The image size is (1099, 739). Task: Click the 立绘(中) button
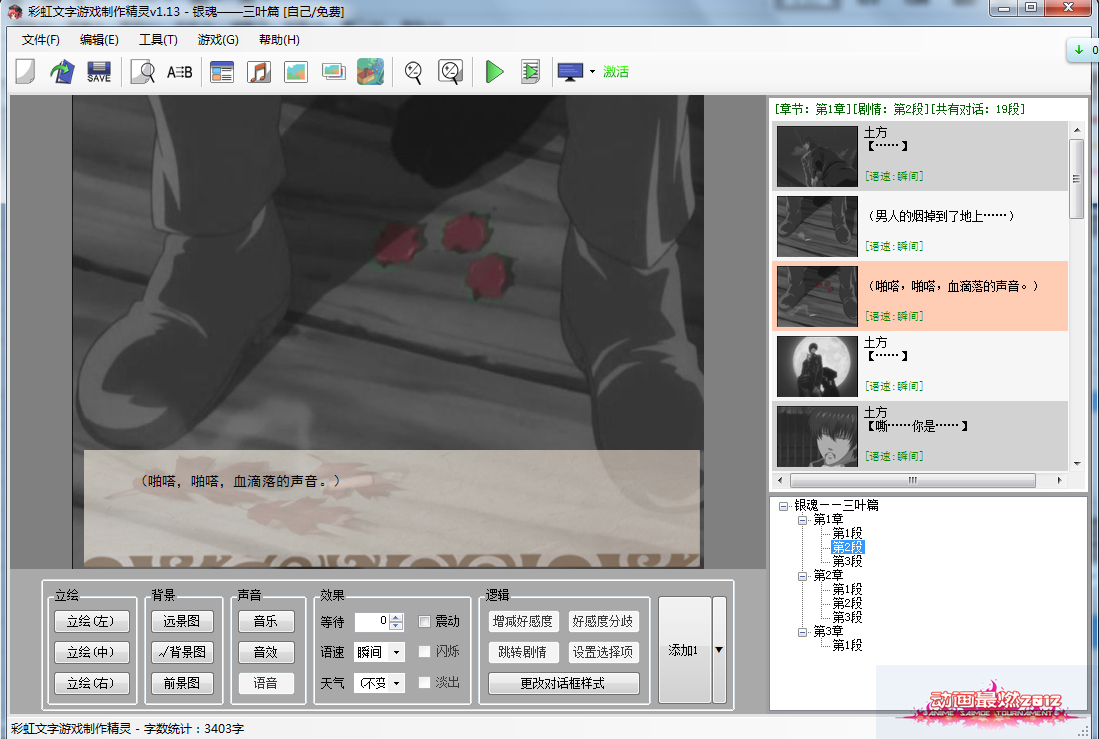coord(92,652)
